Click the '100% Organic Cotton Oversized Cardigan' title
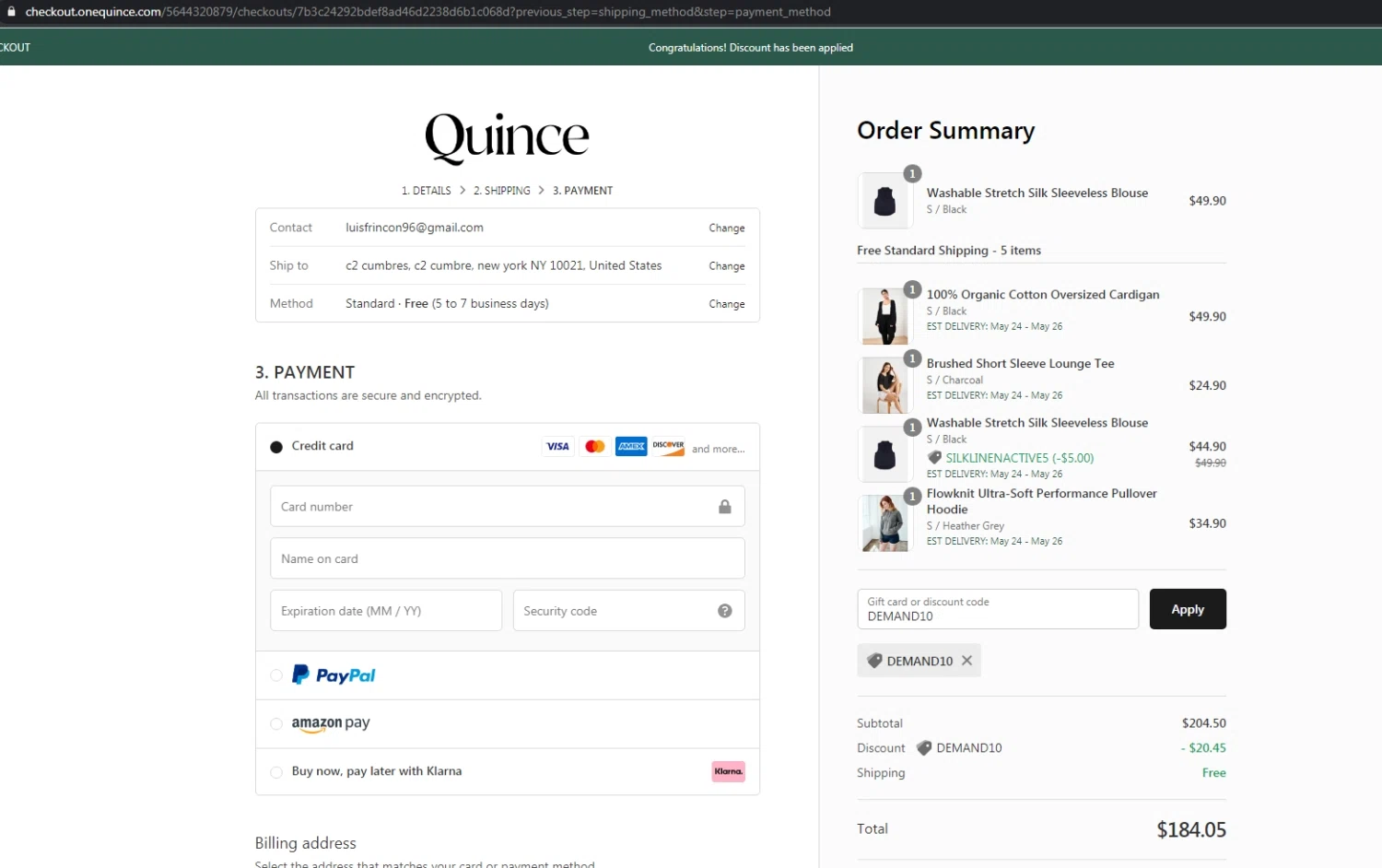This screenshot has height=868, width=1382. 1043,295
